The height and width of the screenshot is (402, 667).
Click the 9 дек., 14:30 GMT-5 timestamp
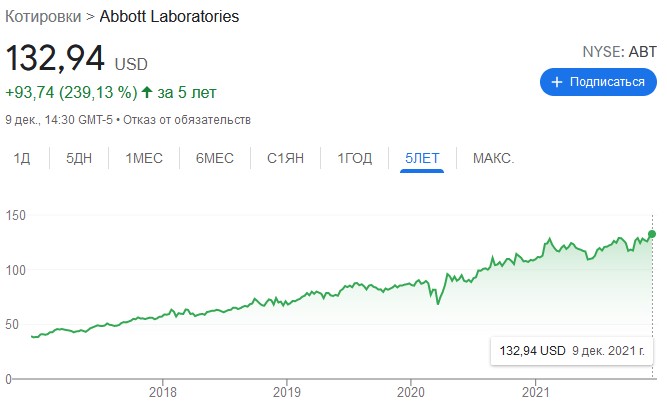click(59, 120)
